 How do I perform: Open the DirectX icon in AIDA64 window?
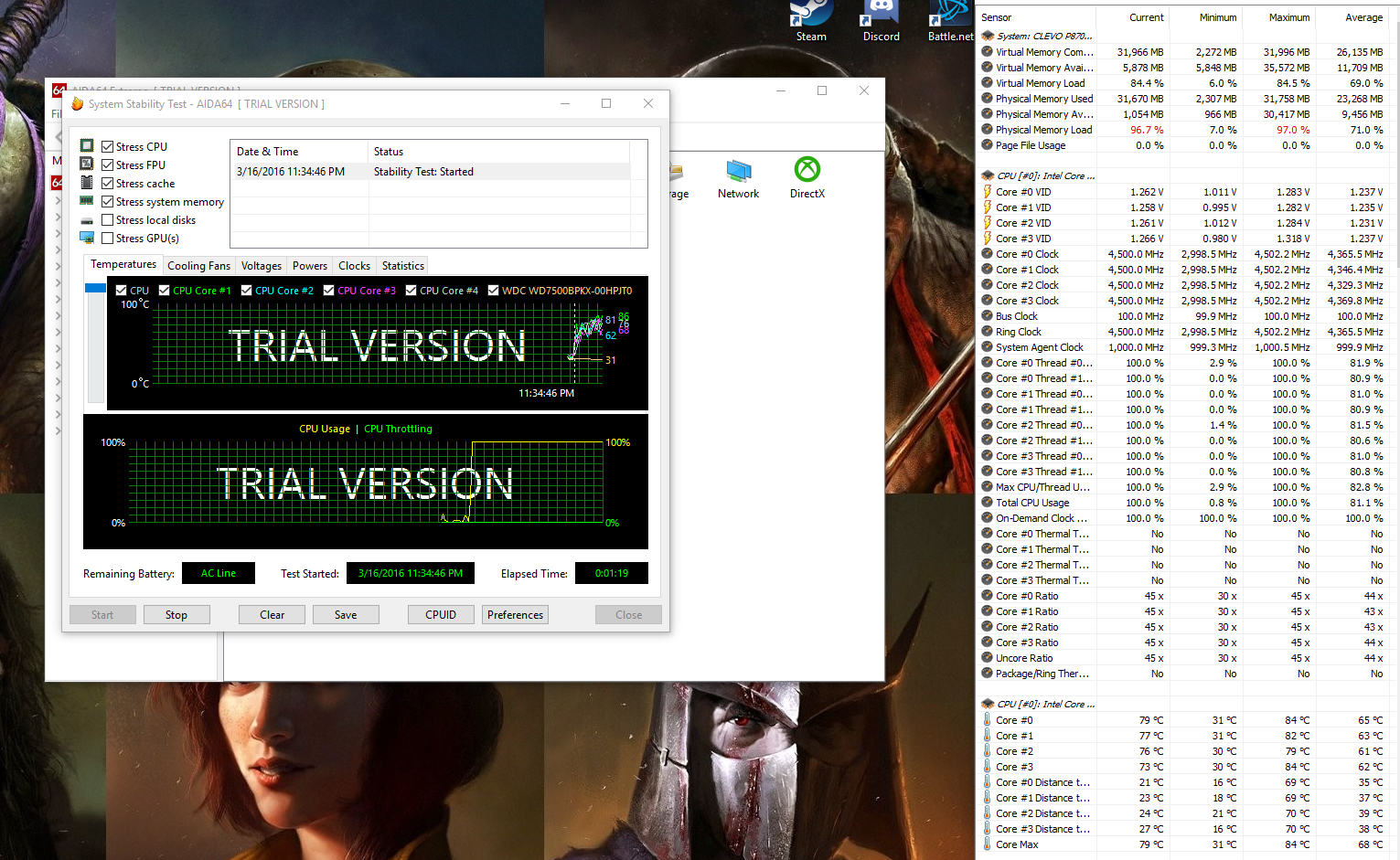(807, 178)
